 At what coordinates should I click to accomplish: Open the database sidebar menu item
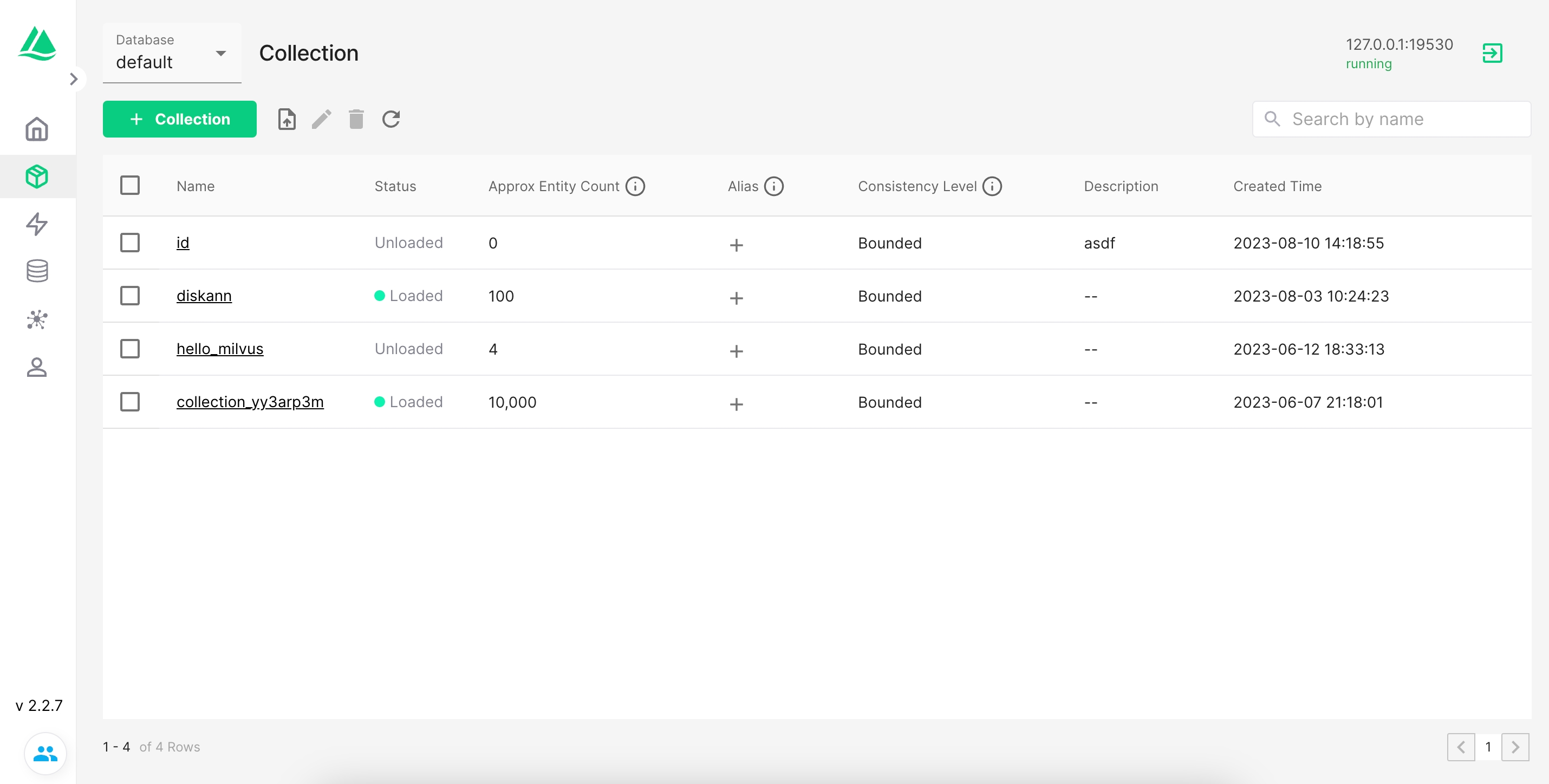coord(37,271)
